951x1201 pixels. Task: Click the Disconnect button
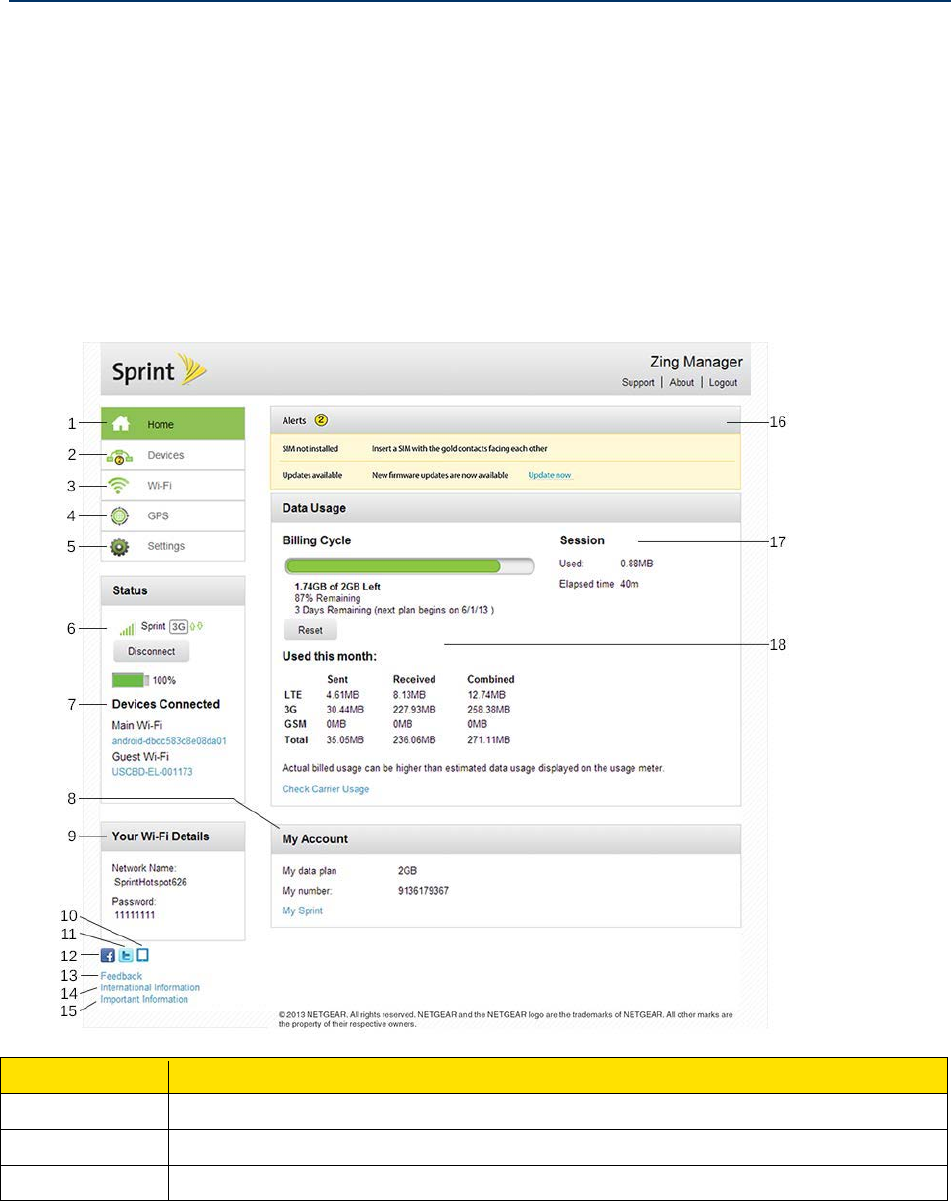coord(151,651)
